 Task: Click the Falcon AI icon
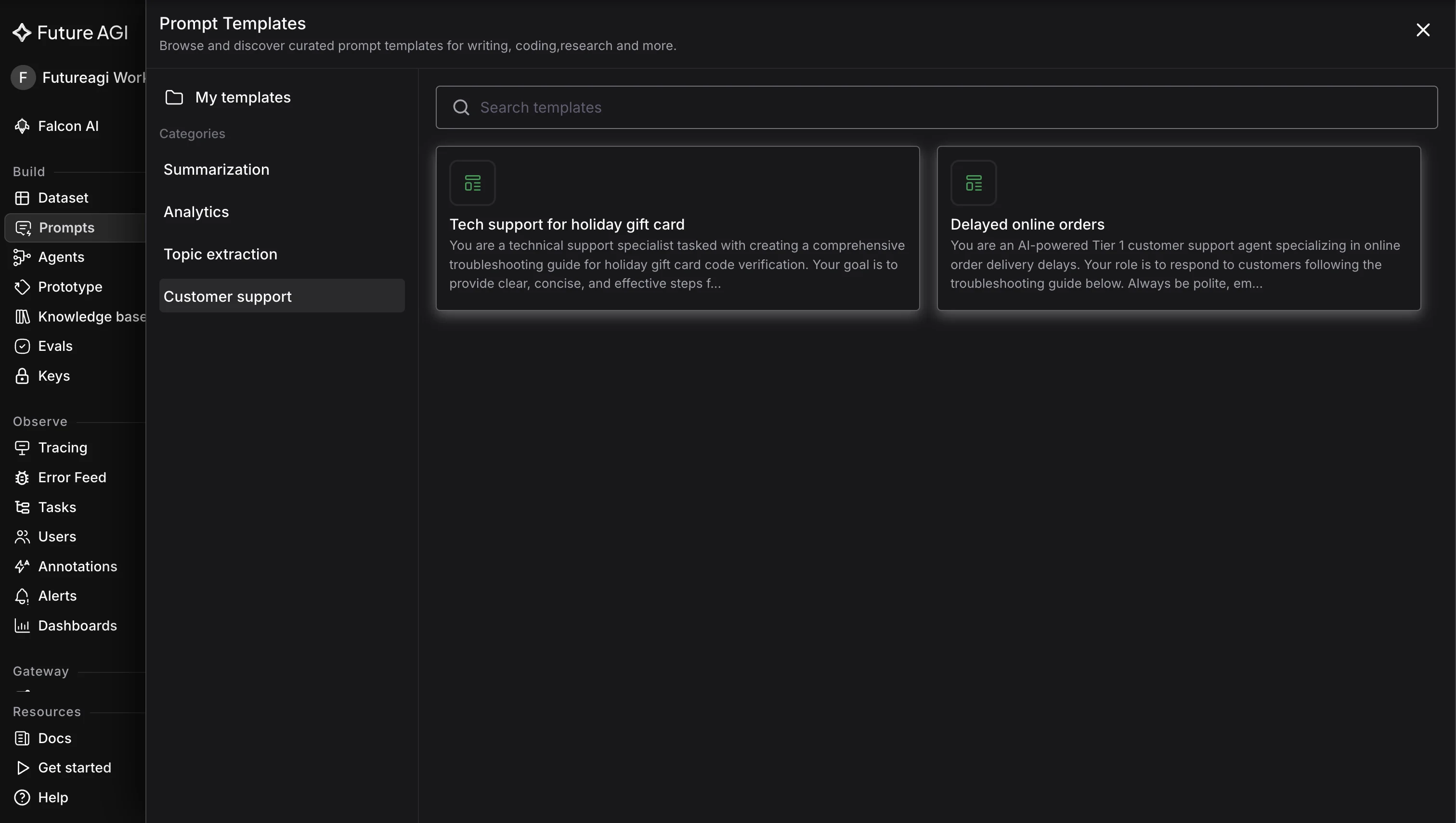pos(22,126)
